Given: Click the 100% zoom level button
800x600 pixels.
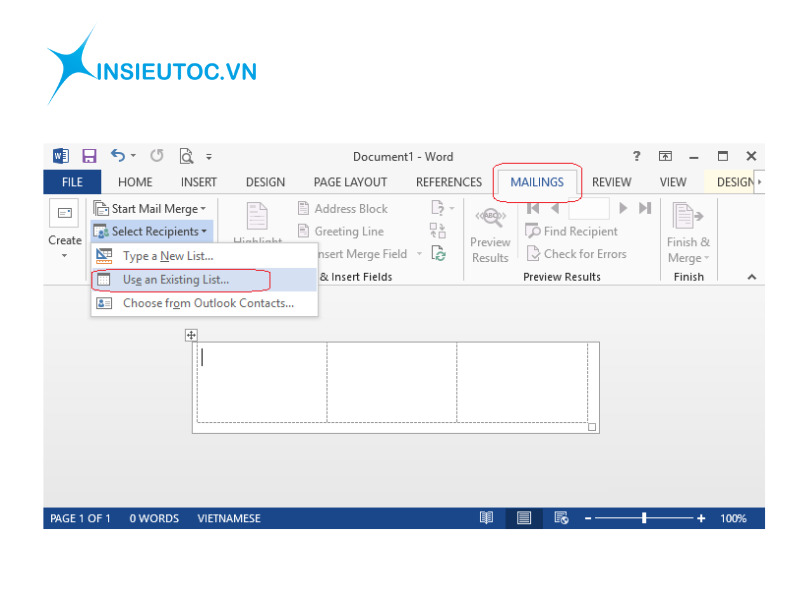Looking at the screenshot, I should [733, 518].
